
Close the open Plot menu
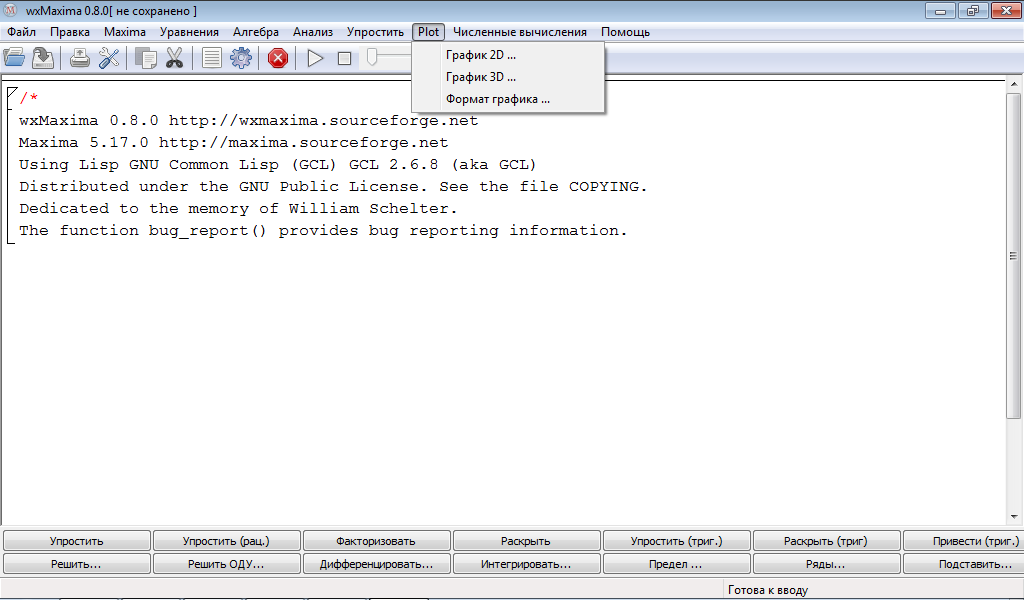pos(428,32)
